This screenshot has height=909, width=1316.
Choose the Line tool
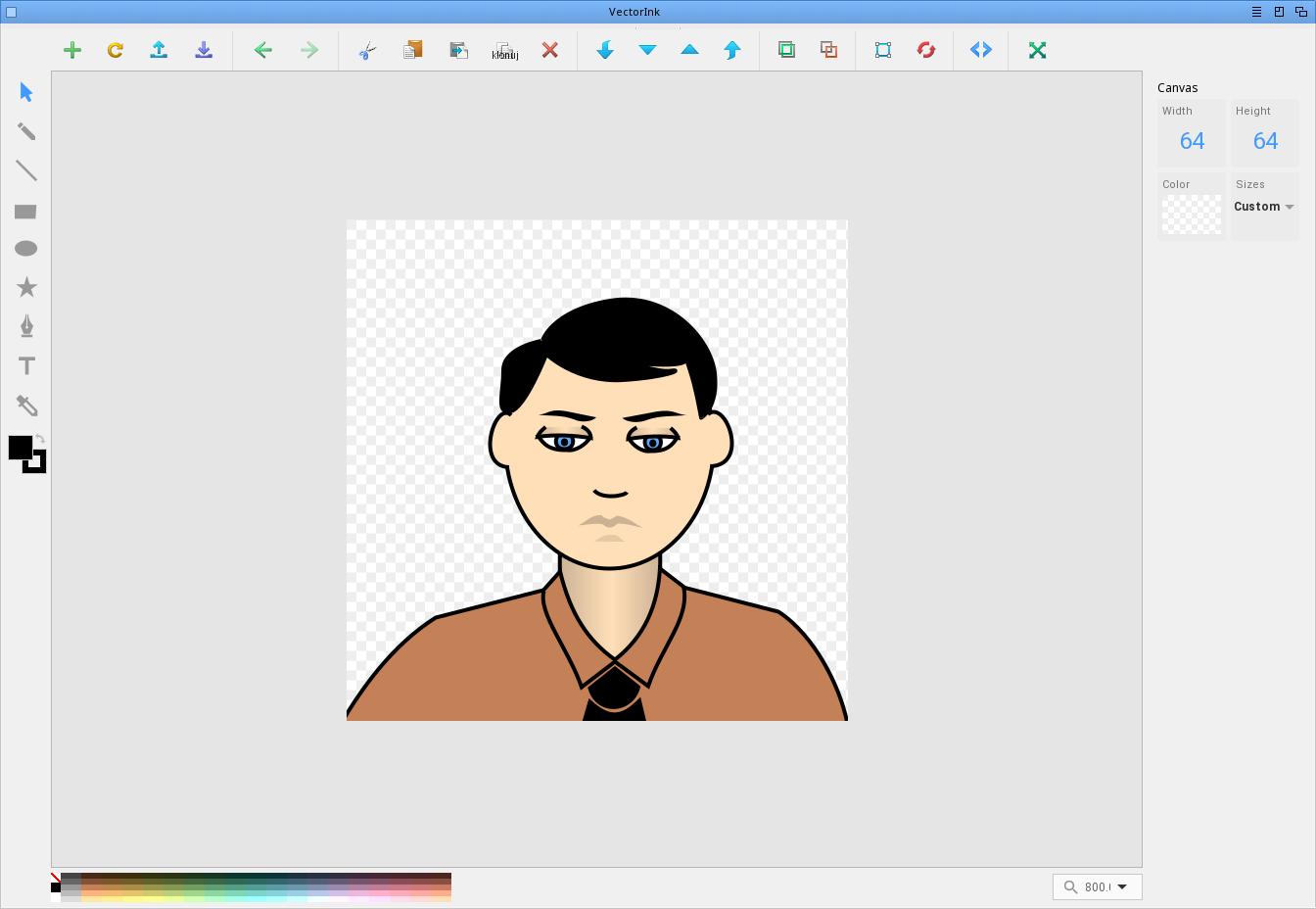click(26, 170)
